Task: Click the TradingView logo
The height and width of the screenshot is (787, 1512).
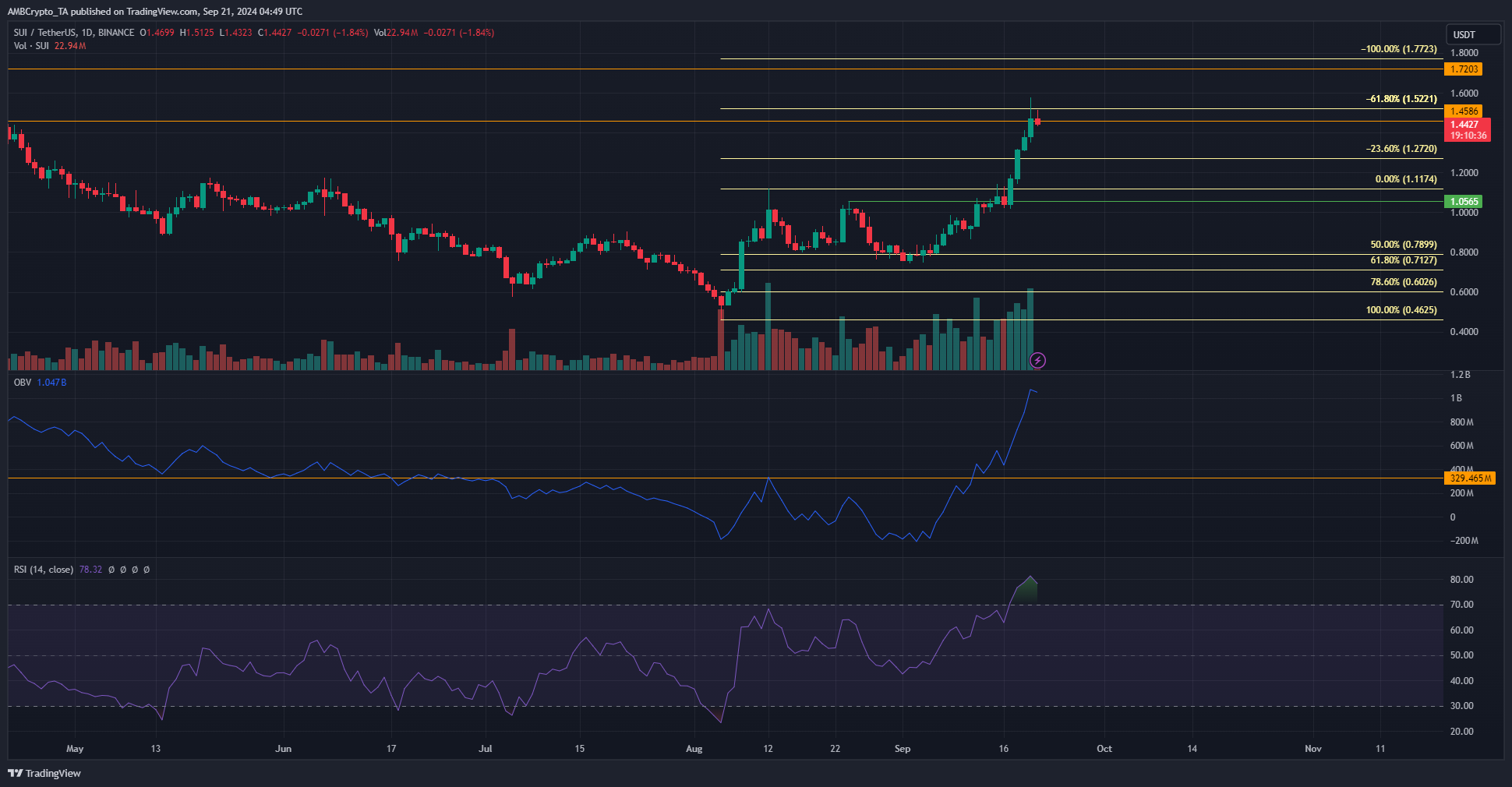Action: point(44,773)
